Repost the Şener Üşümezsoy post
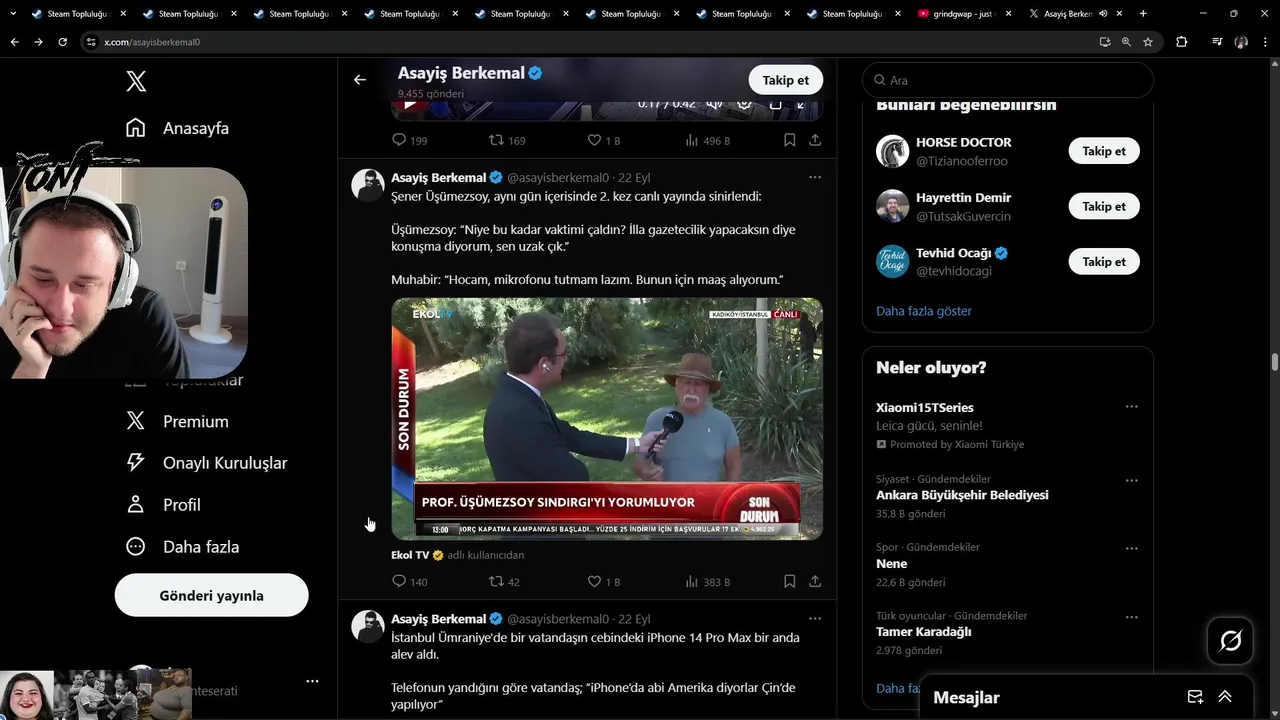 [x=496, y=581]
